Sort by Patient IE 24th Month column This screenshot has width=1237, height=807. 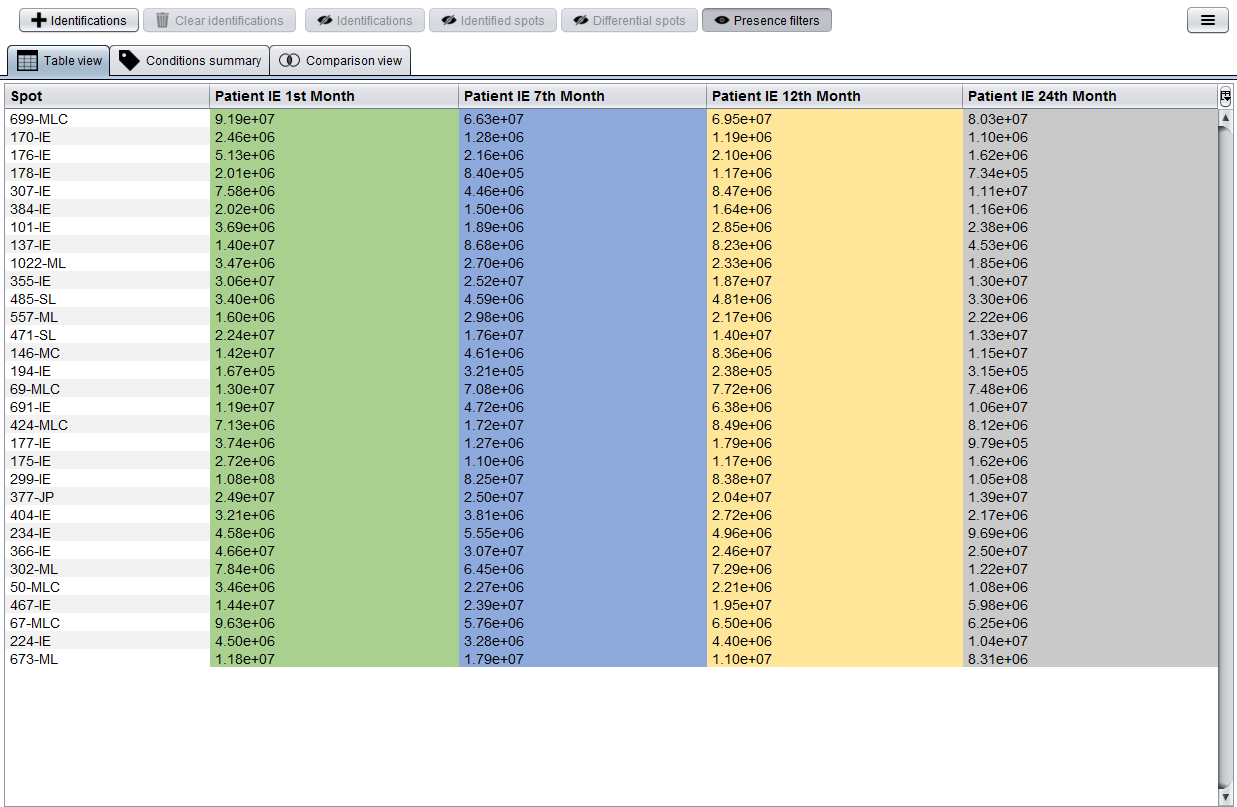(x=1089, y=96)
